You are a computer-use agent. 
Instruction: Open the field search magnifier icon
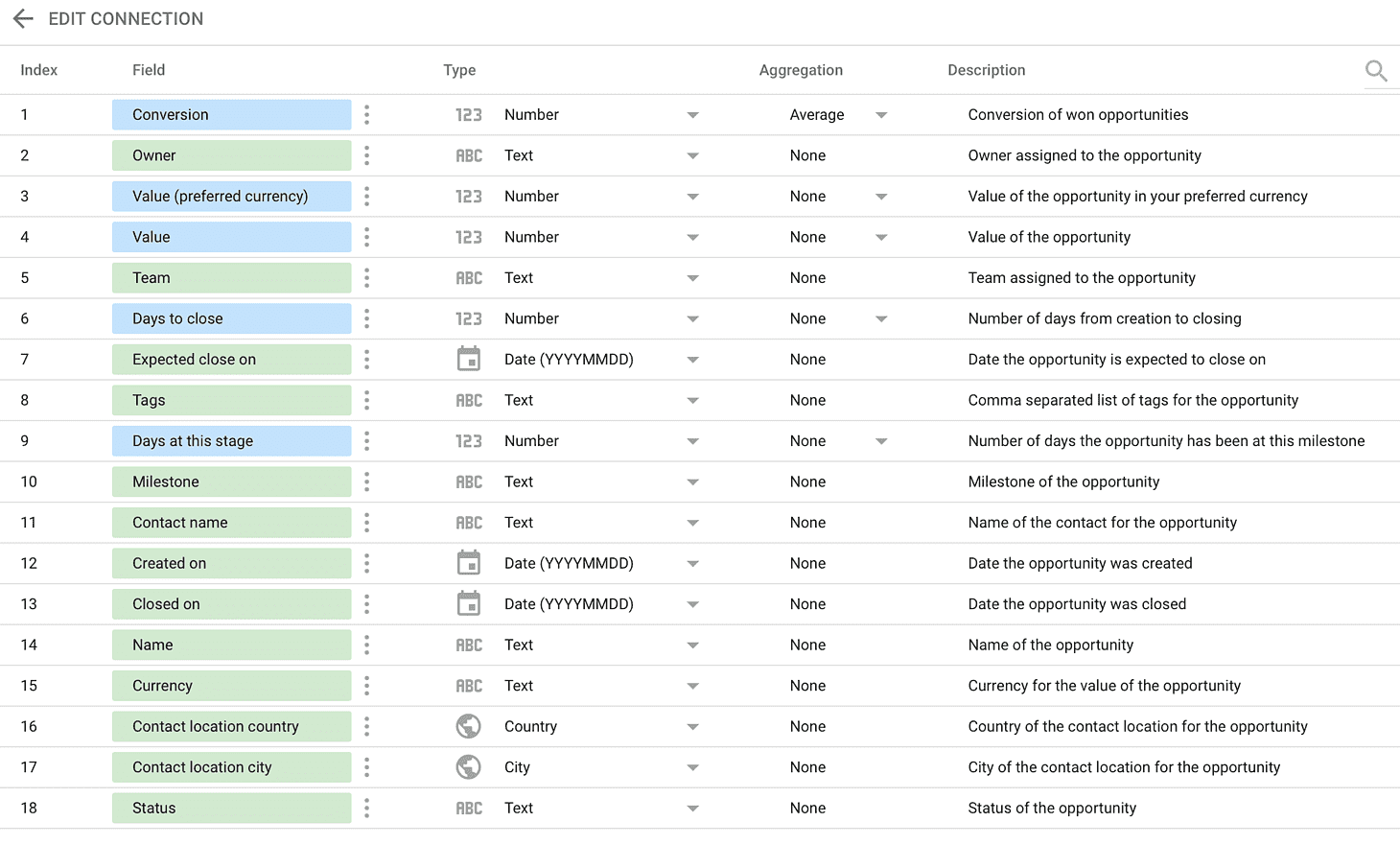tap(1376, 70)
